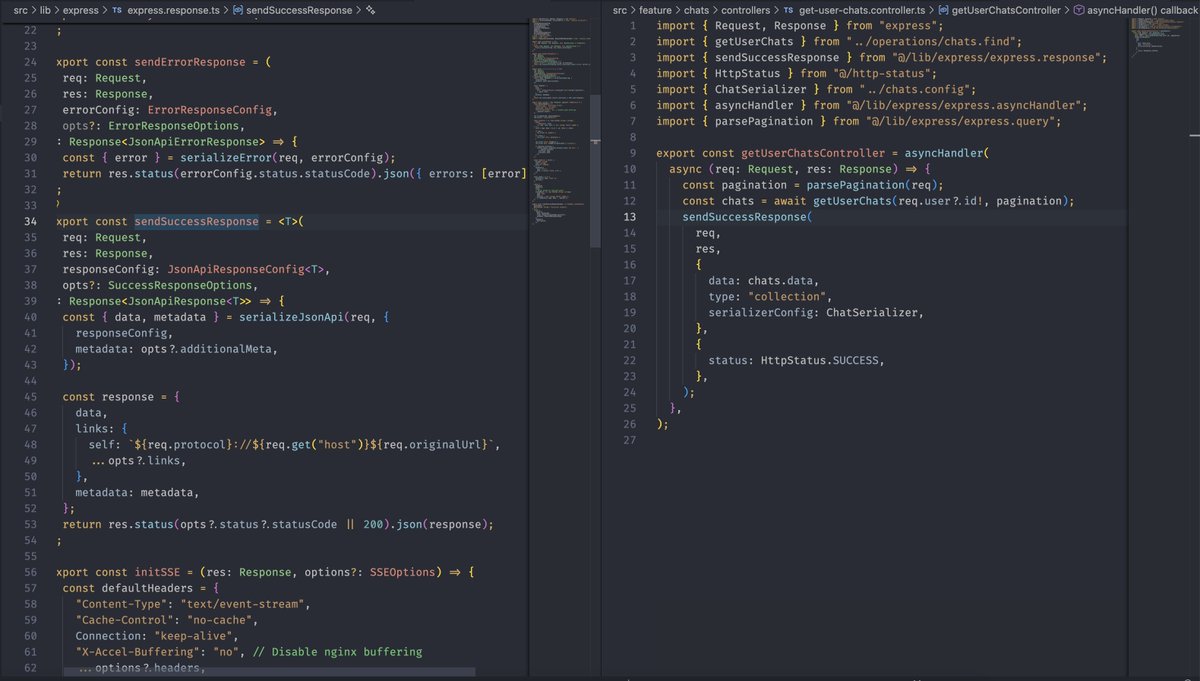1200x681 pixels.
Task: Click "@/lib/express/express.query" import path
Action: tap(963, 121)
